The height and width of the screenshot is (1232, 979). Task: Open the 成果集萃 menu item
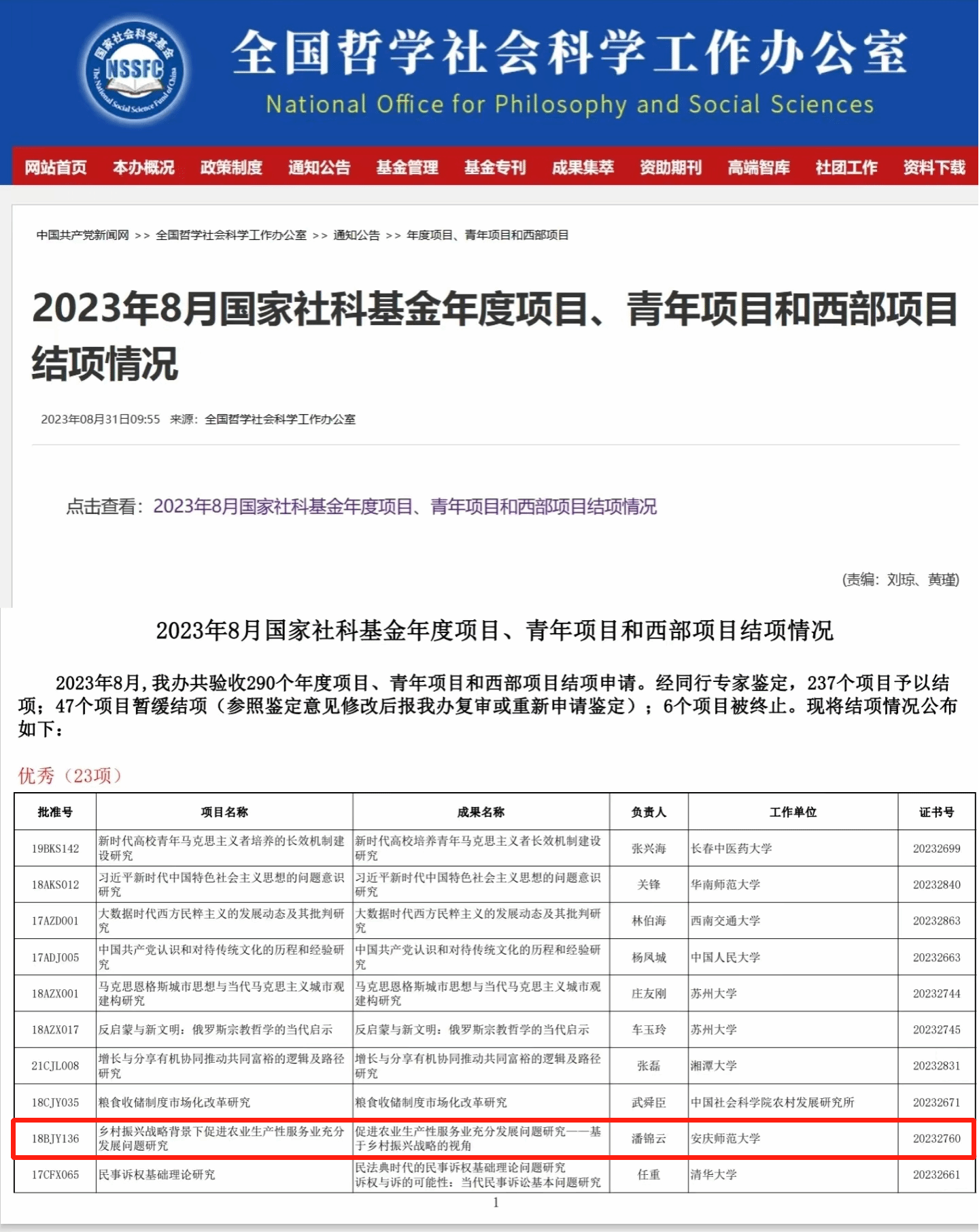tap(583, 167)
